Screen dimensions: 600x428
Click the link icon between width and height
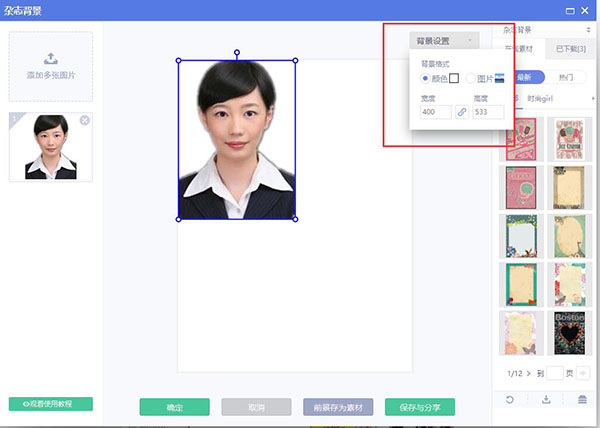click(462, 112)
